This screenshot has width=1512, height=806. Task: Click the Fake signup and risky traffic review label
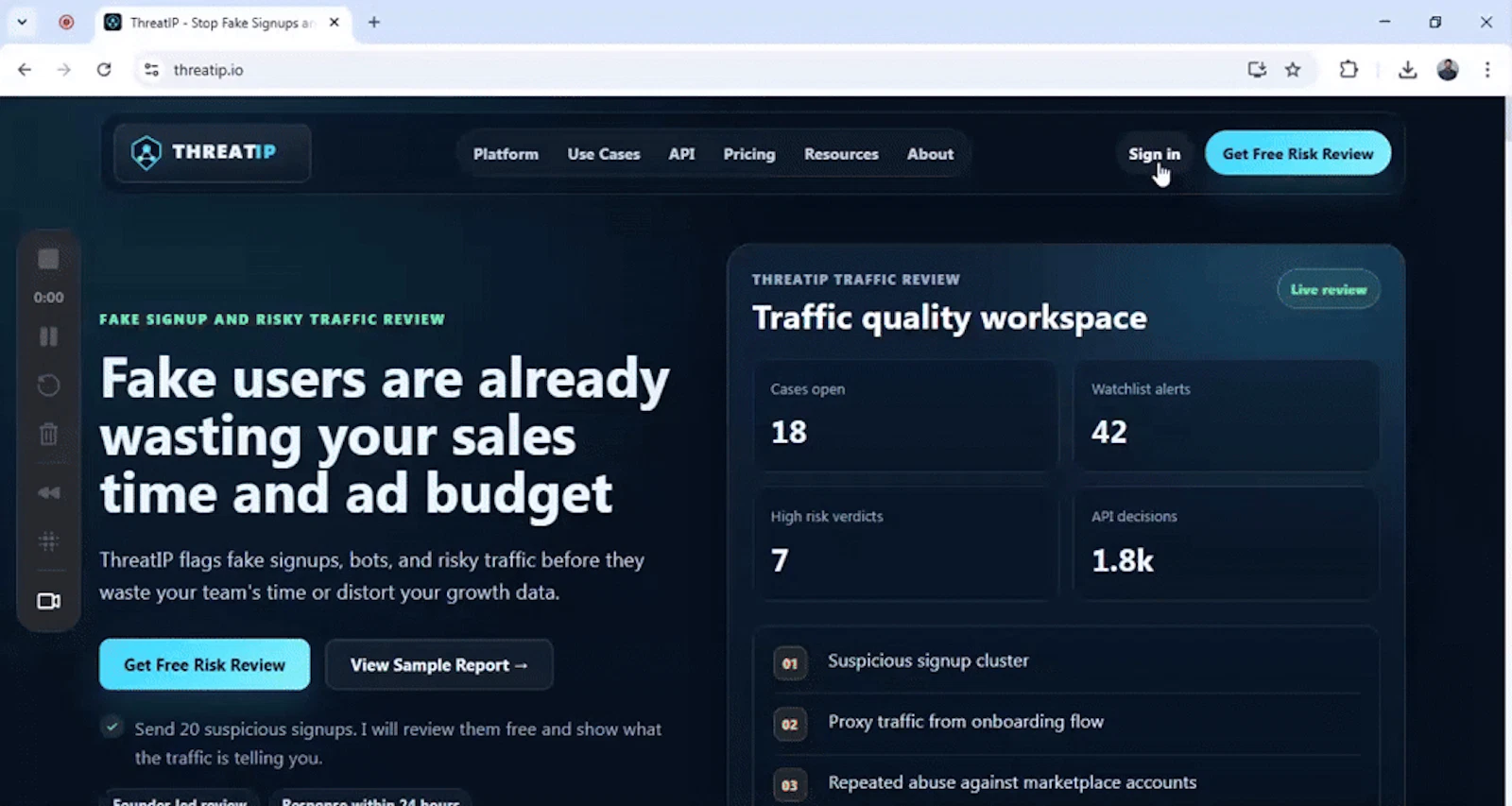point(272,319)
